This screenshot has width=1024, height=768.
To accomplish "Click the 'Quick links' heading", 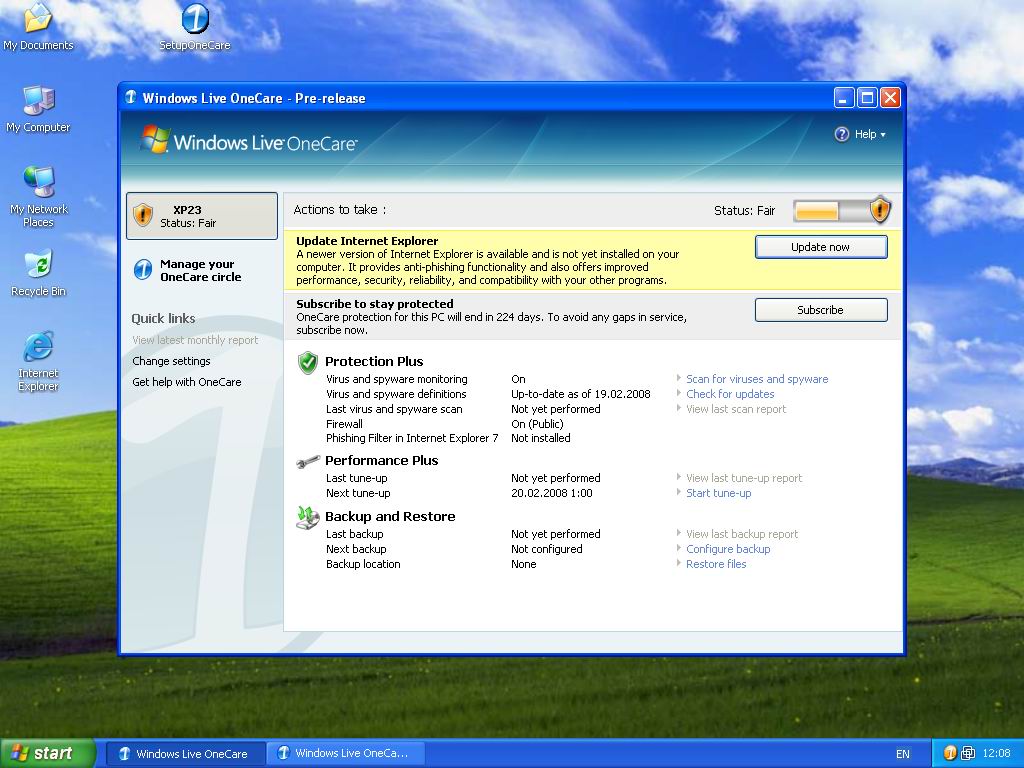I will 163,318.
